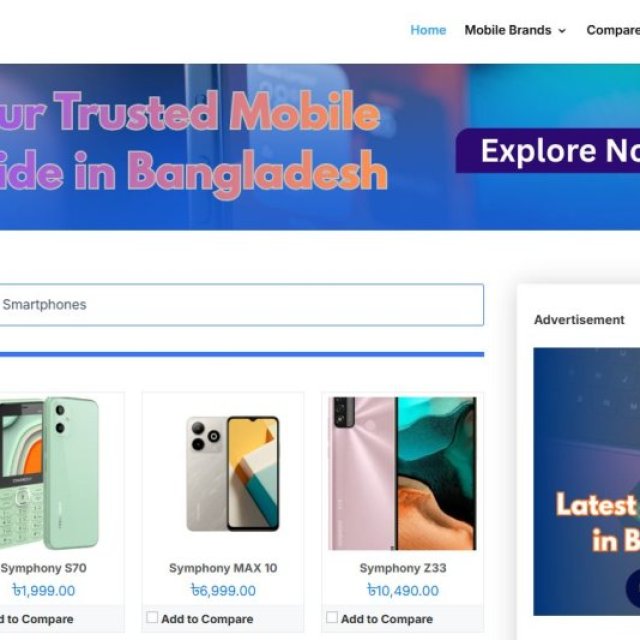The image size is (640, 640).
Task: Open the Home menu link
Action: 428,30
